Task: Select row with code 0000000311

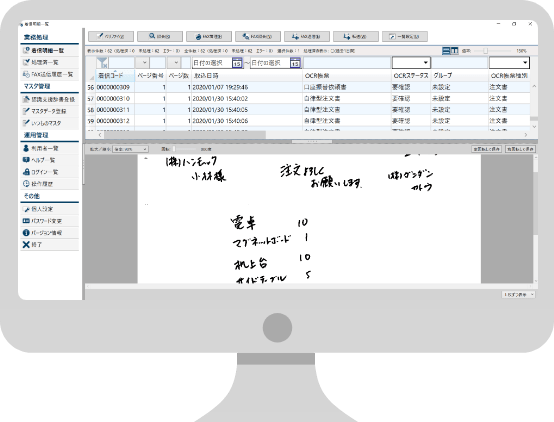Action: pos(308,110)
